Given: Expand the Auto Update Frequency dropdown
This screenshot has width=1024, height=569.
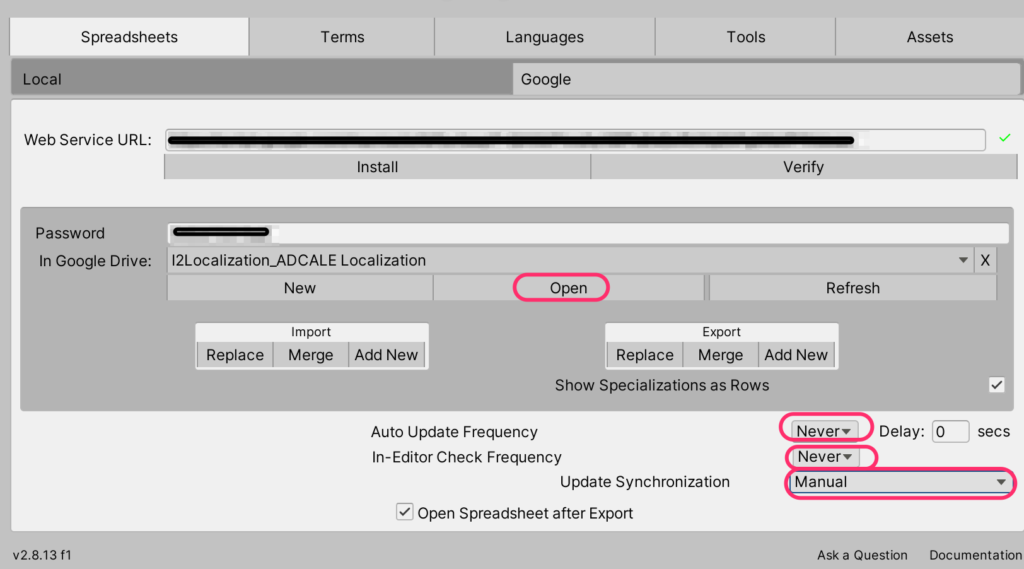Looking at the screenshot, I should click(824, 431).
